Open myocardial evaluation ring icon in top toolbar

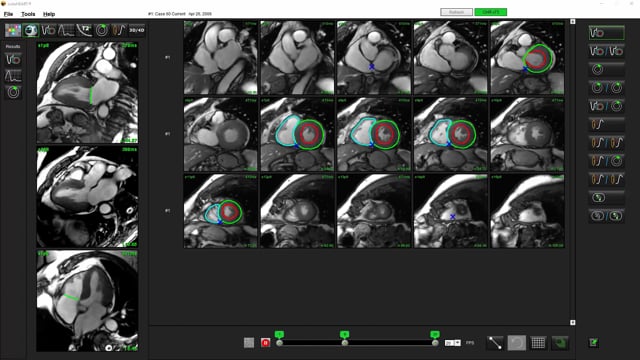click(x=102, y=30)
